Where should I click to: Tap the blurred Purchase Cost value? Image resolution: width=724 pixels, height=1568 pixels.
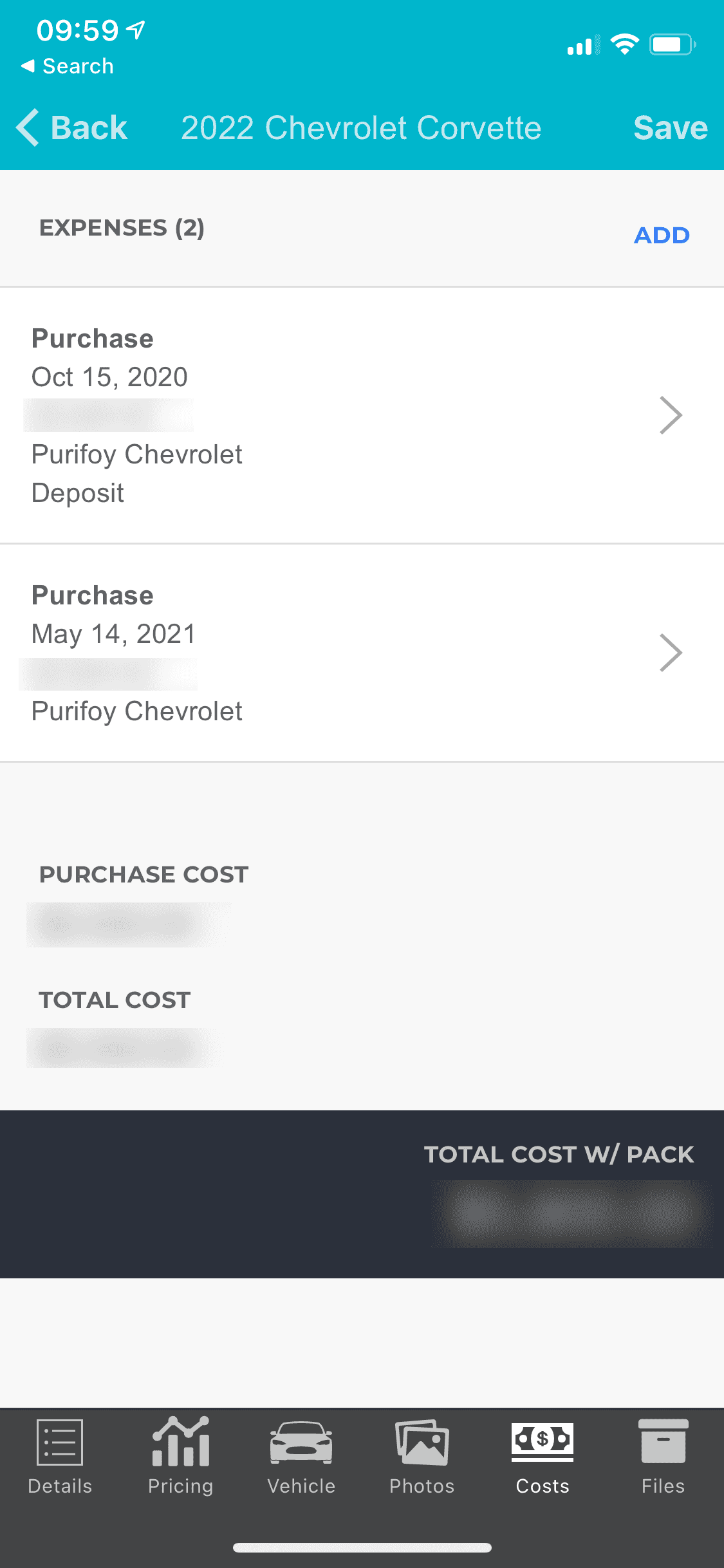(x=127, y=924)
